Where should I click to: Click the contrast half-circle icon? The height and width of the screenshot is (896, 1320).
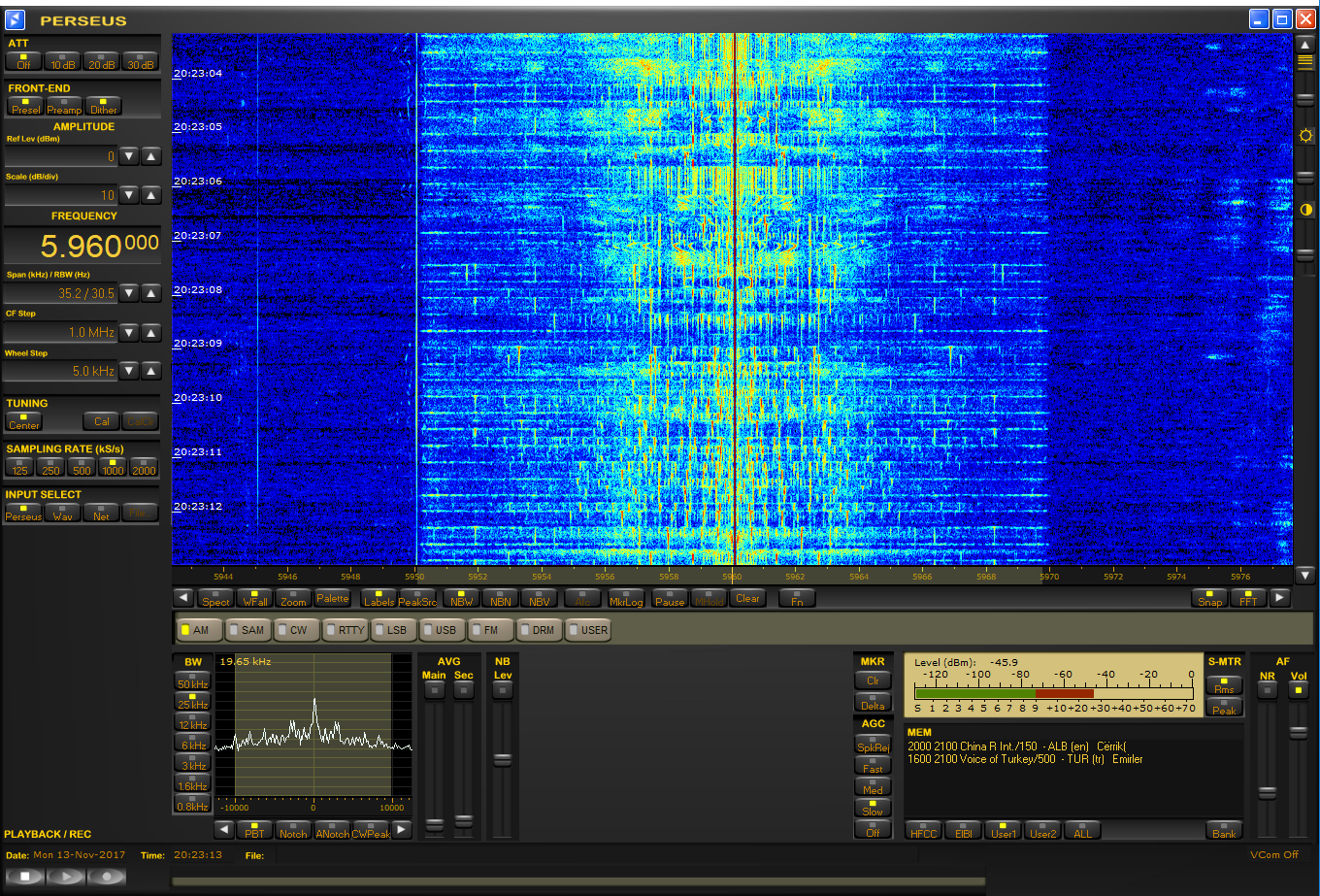tap(1305, 210)
